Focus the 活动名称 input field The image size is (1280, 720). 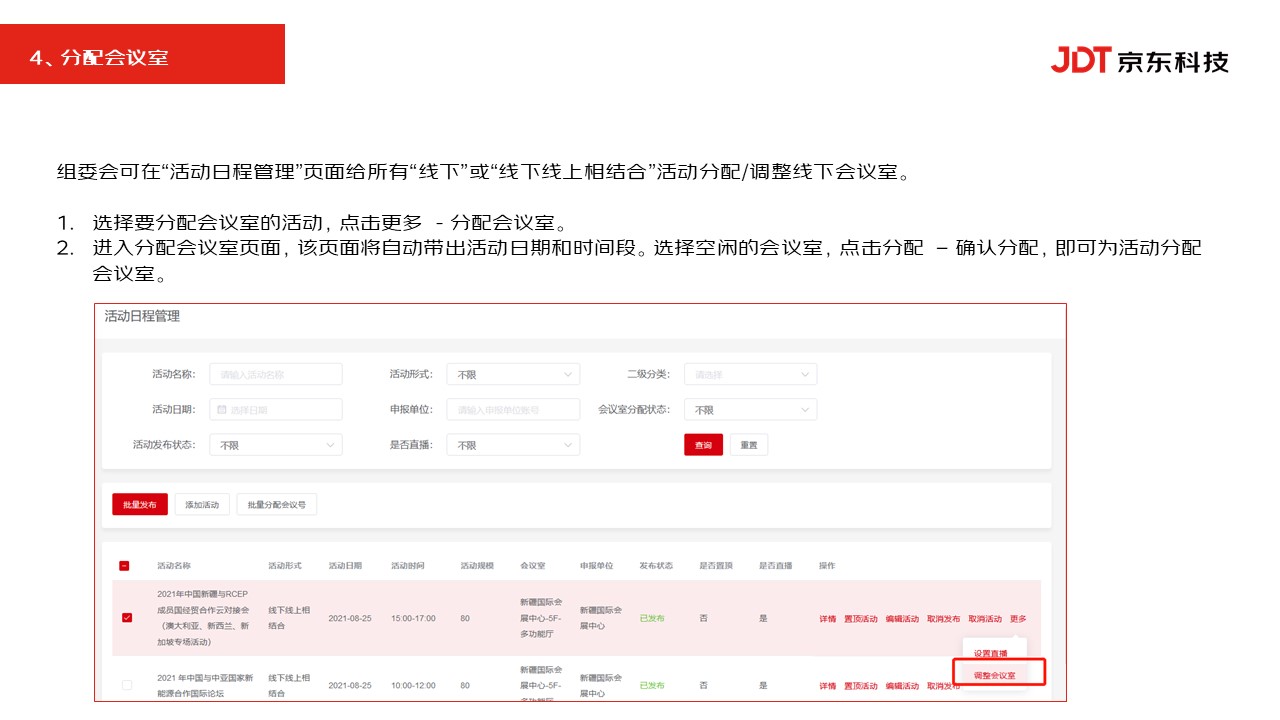click(275, 374)
